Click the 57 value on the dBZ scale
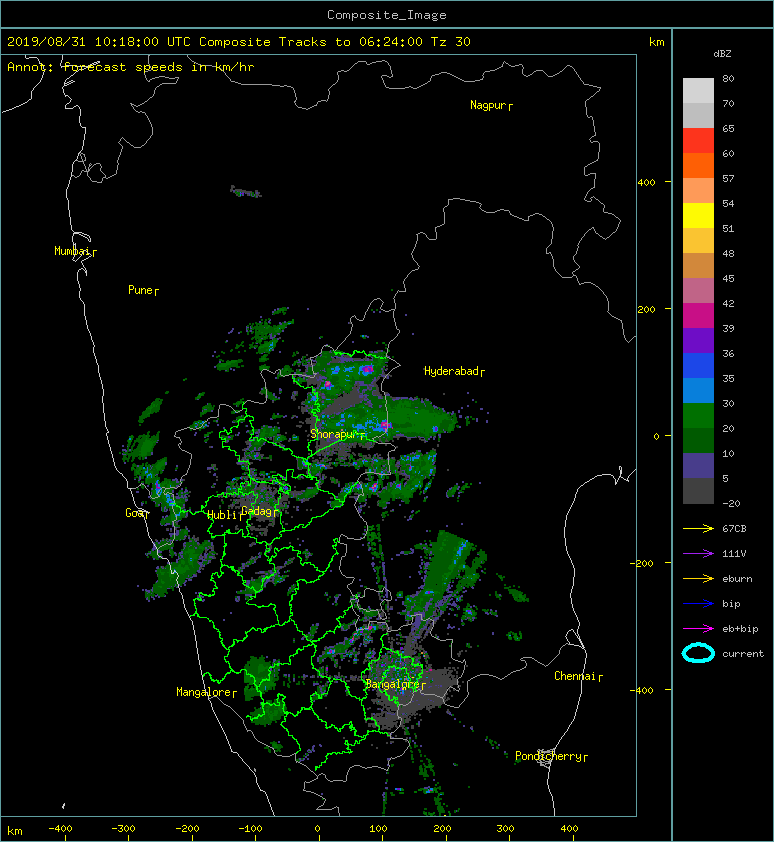 click(x=728, y=178)
